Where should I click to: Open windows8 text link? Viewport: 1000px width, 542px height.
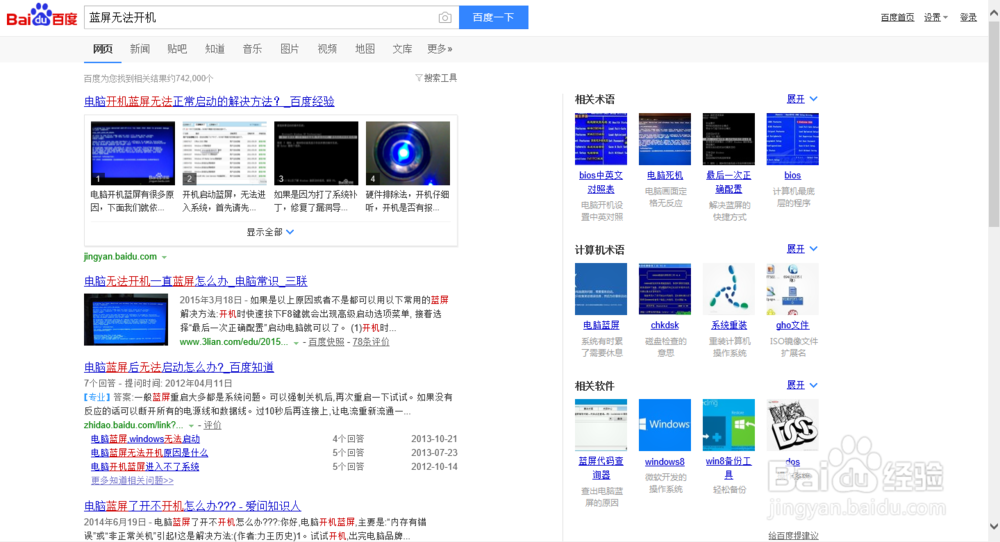pyautogui.click(x=665, y=462)
